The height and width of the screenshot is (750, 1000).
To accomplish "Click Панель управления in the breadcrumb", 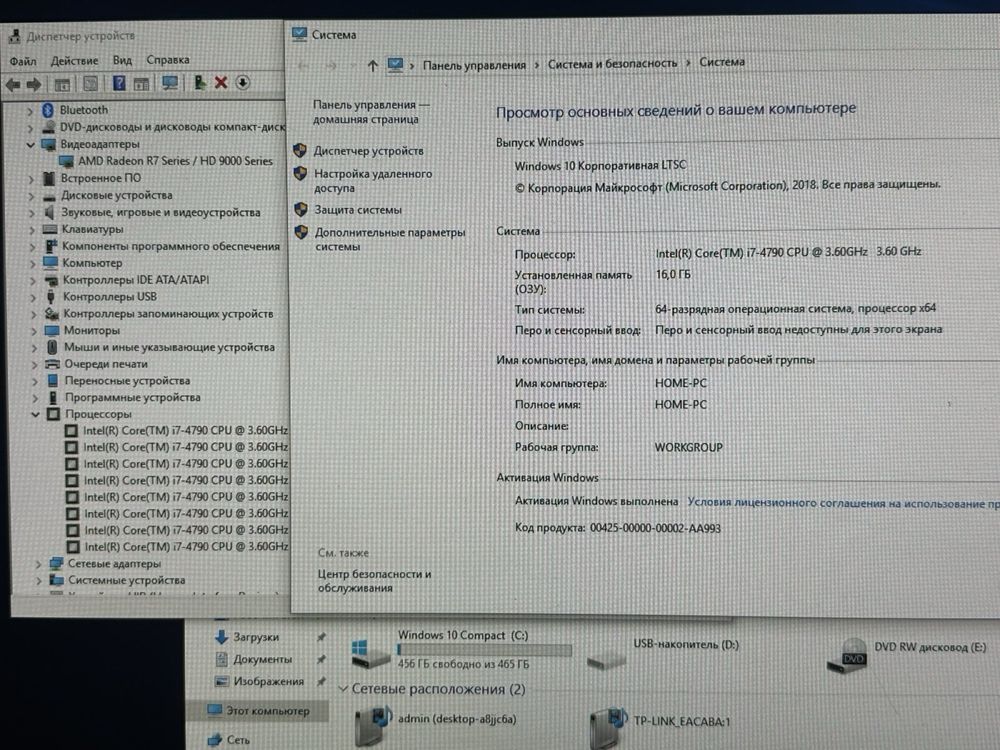I will click(x=474, y=65).
